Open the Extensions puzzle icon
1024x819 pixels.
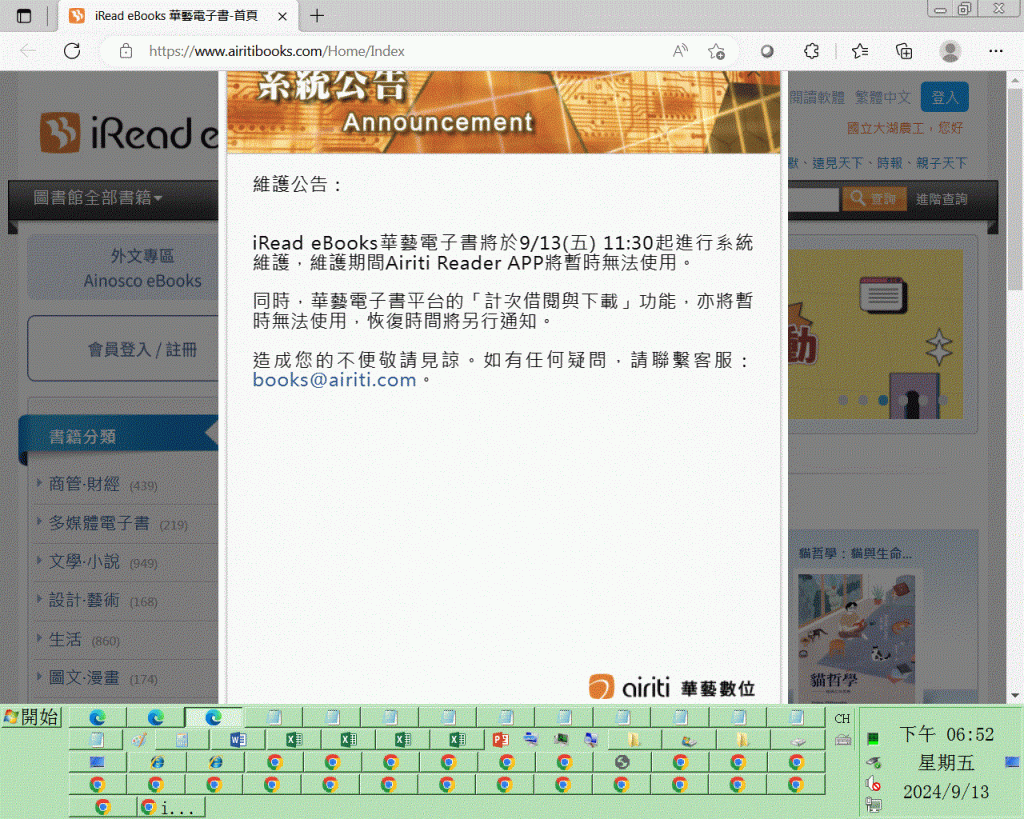(x=811, y=51)
